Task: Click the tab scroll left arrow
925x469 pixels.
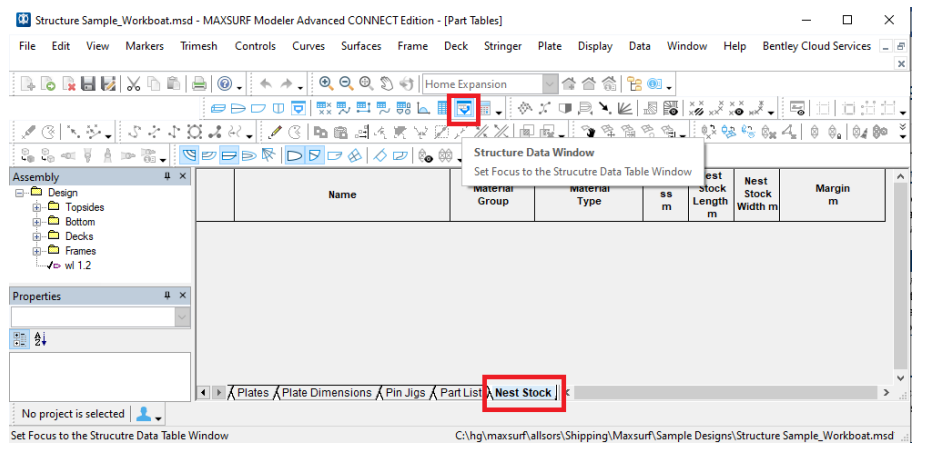Action: [204, 393]
